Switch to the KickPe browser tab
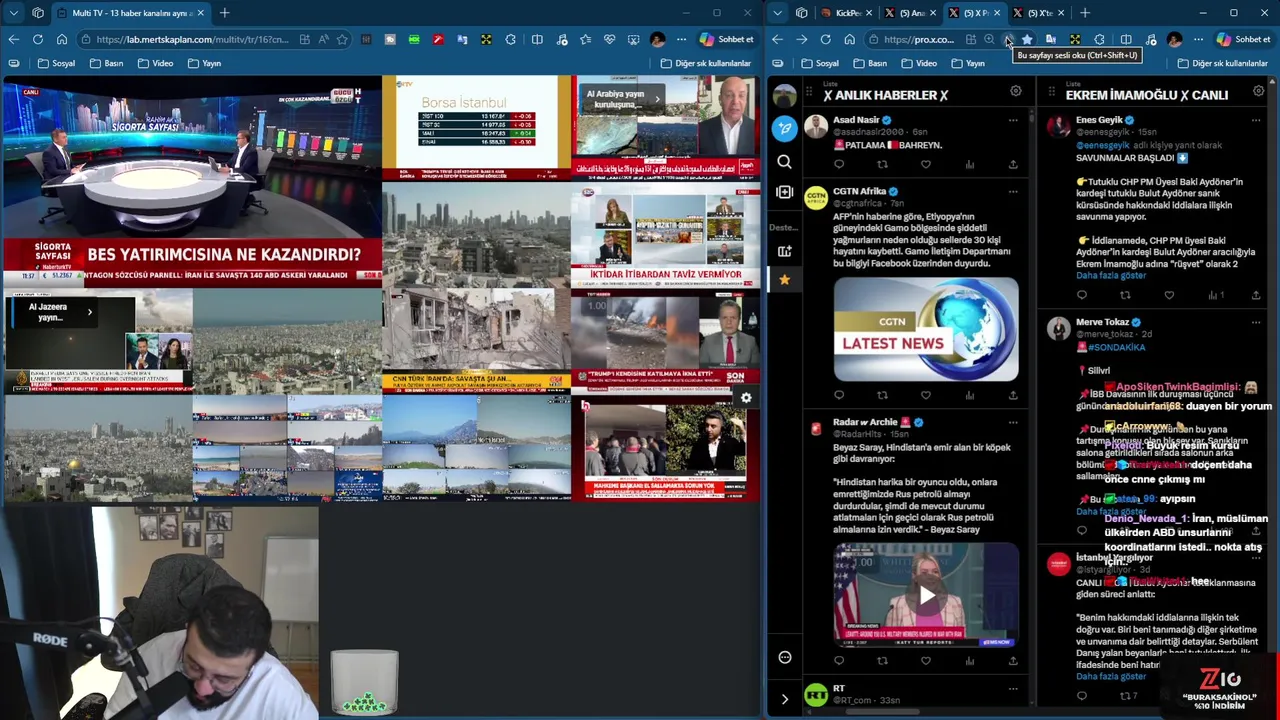The width and height of the screenshot is (1280, 720). (847, 13)
